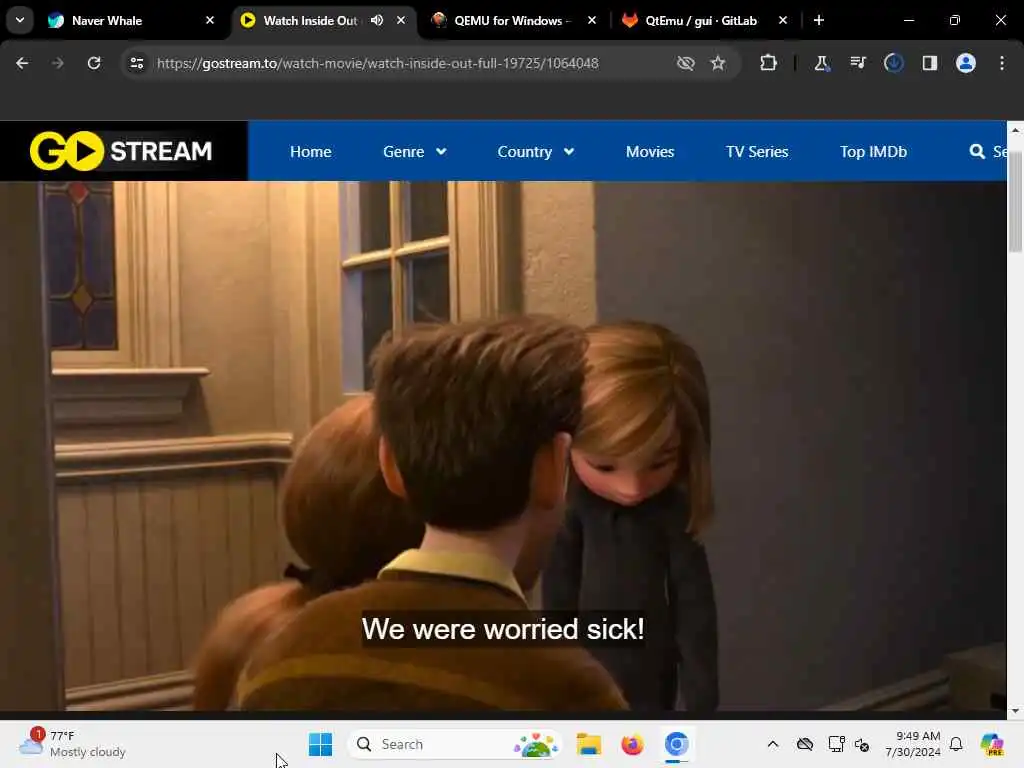This screenshot has height=768, width=1024.
Task: Minimize the browser window
Action: [x=908, y=20]
